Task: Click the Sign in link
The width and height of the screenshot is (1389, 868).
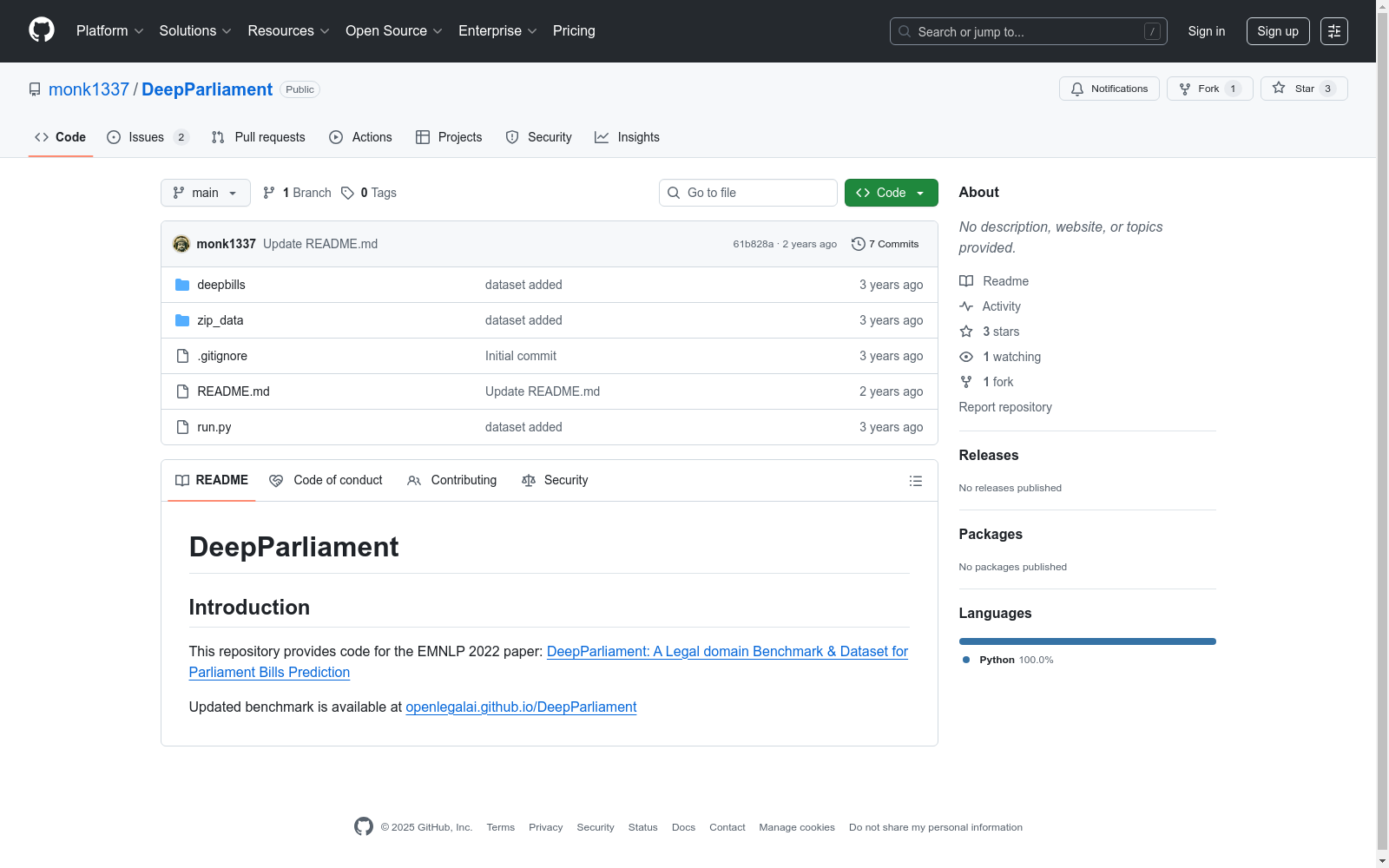Action: coord(1207,31)
